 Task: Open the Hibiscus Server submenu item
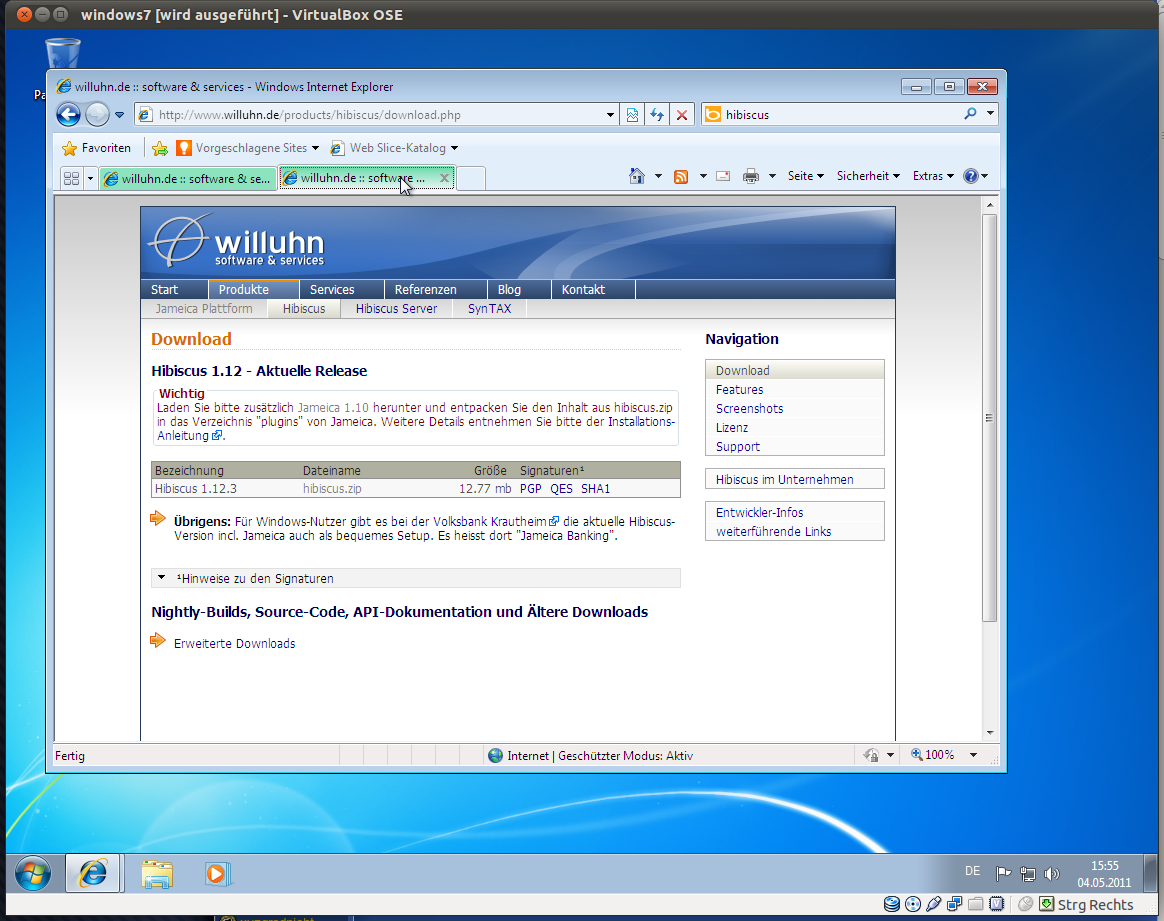[x=396, y=309]
